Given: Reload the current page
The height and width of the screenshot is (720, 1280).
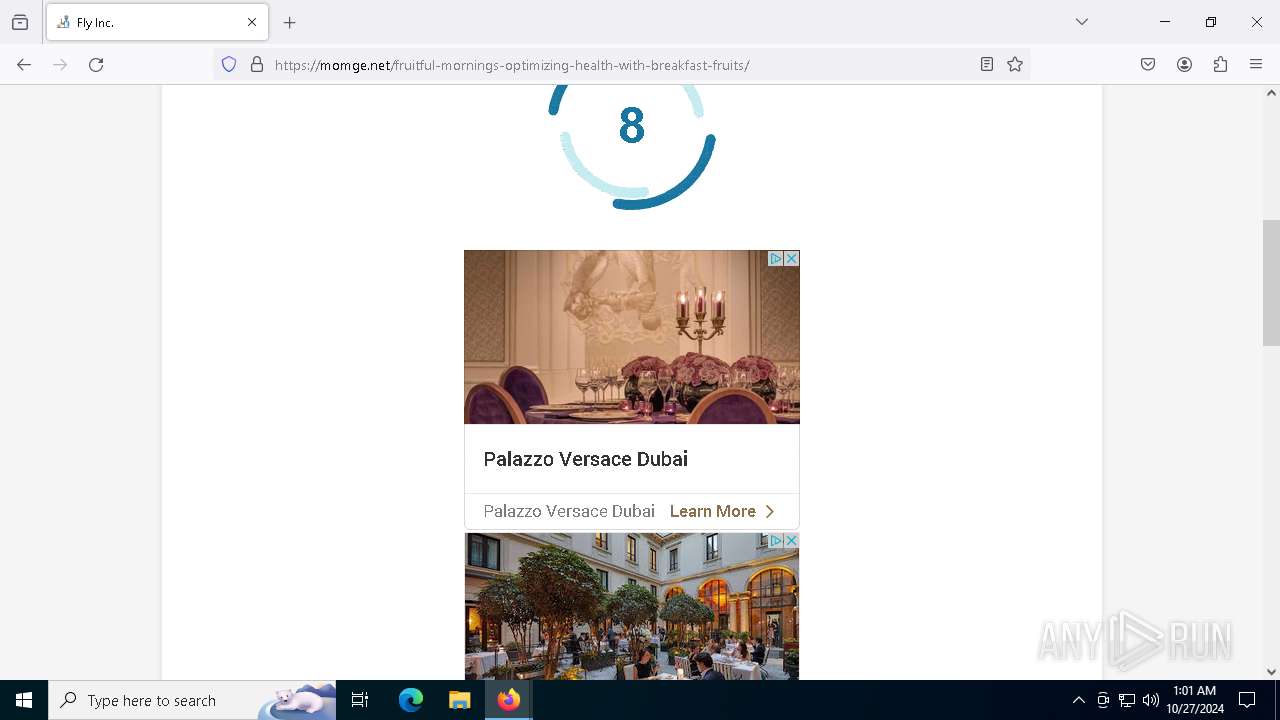Looking at the screenshot, I should (96, 65).
